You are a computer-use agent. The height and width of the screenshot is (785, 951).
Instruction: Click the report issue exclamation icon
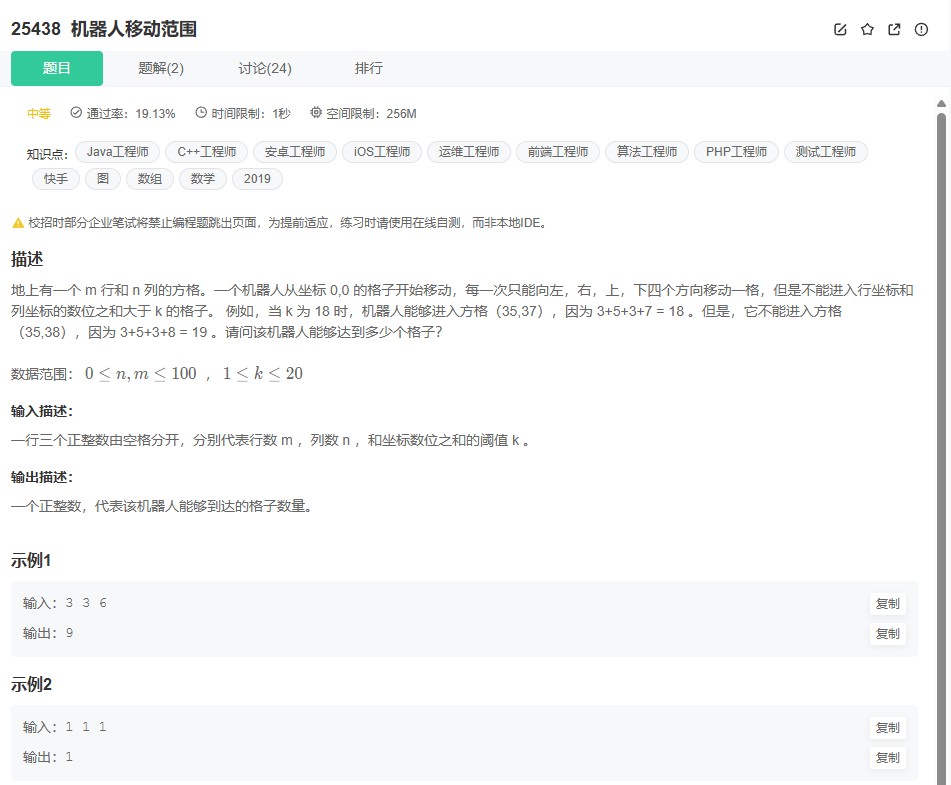[x=921, y=29]
